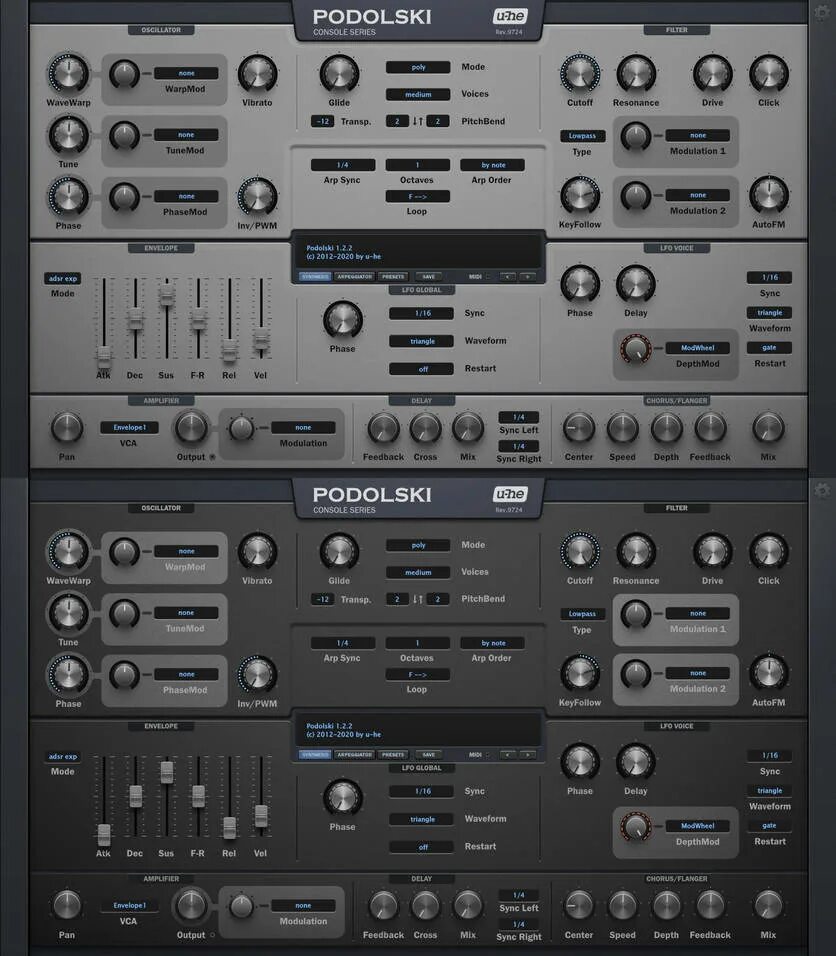Click the KeyFollow knob, dark-skin filter
Screen dimensions: 836x956
click(580, 673)
